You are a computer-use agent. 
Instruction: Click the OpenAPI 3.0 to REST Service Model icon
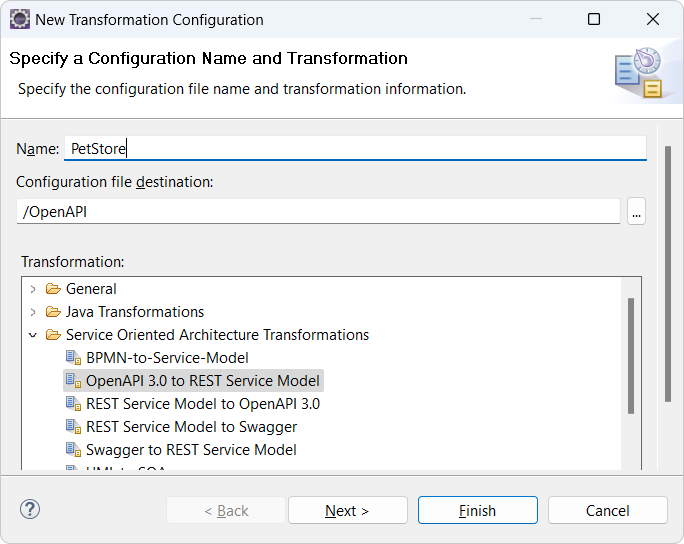[x=73, y=381]
